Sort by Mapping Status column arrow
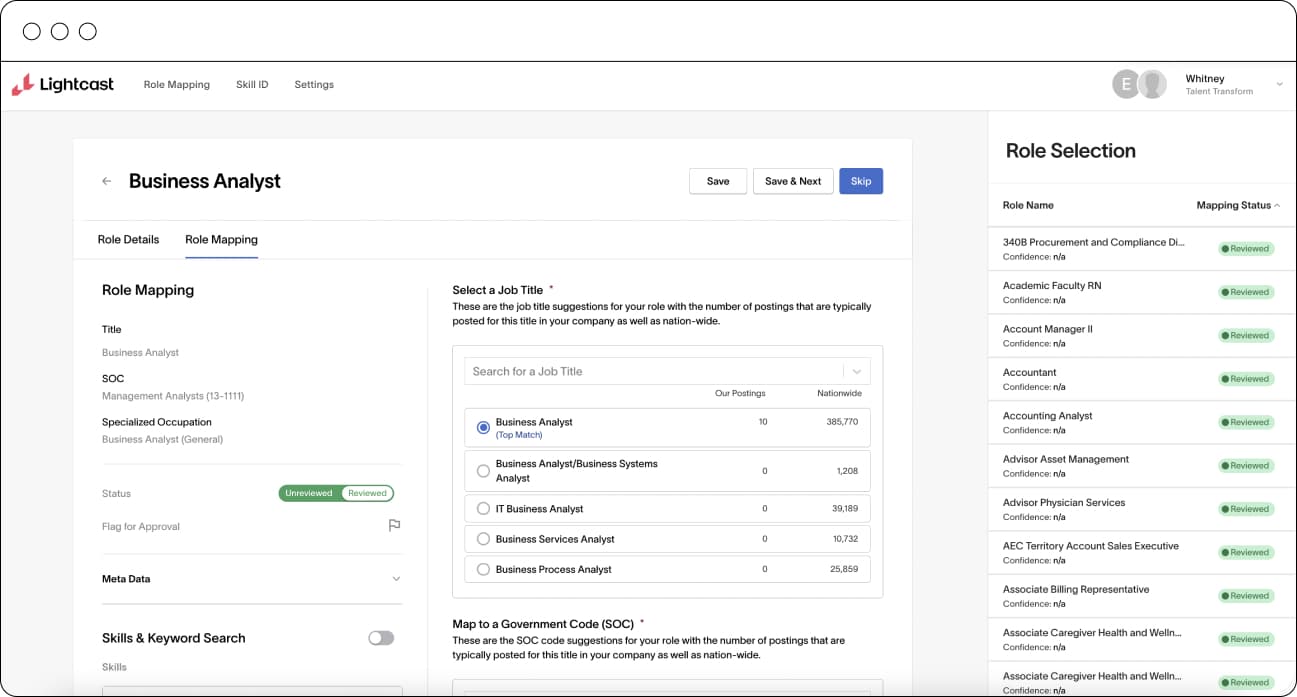The height and width of the screenshot is (697, 1297). coord(1277,205)
